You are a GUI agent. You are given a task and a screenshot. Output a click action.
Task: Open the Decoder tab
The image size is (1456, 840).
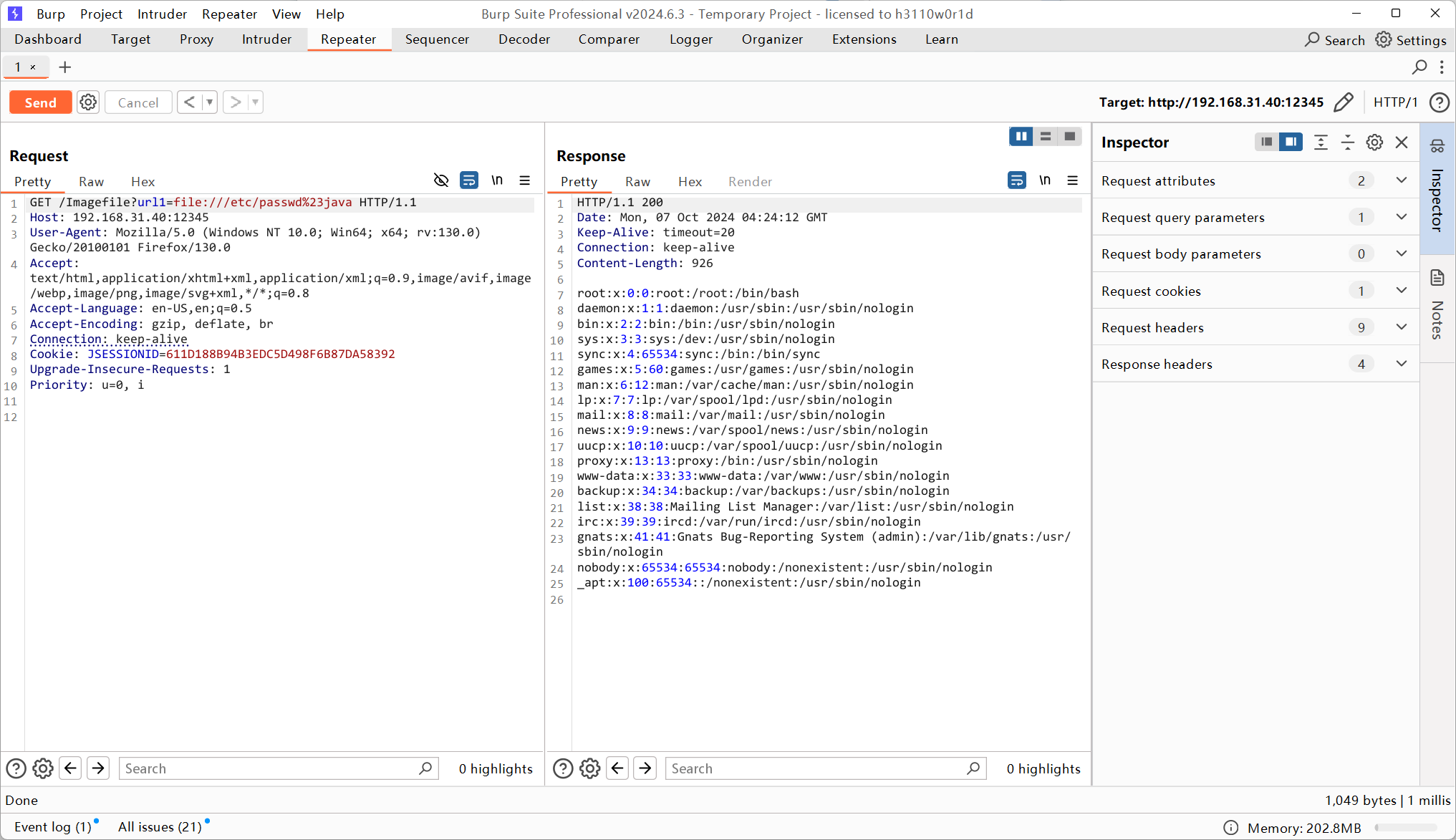(524, 39)
